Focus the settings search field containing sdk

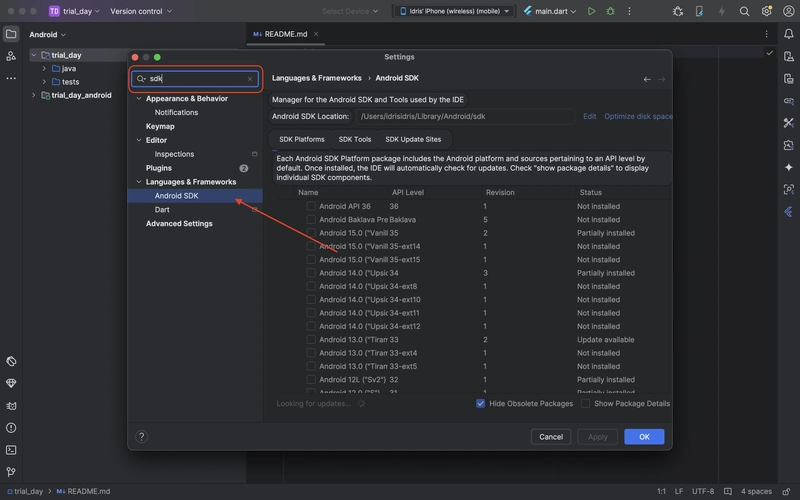click(x=195, y=79)
